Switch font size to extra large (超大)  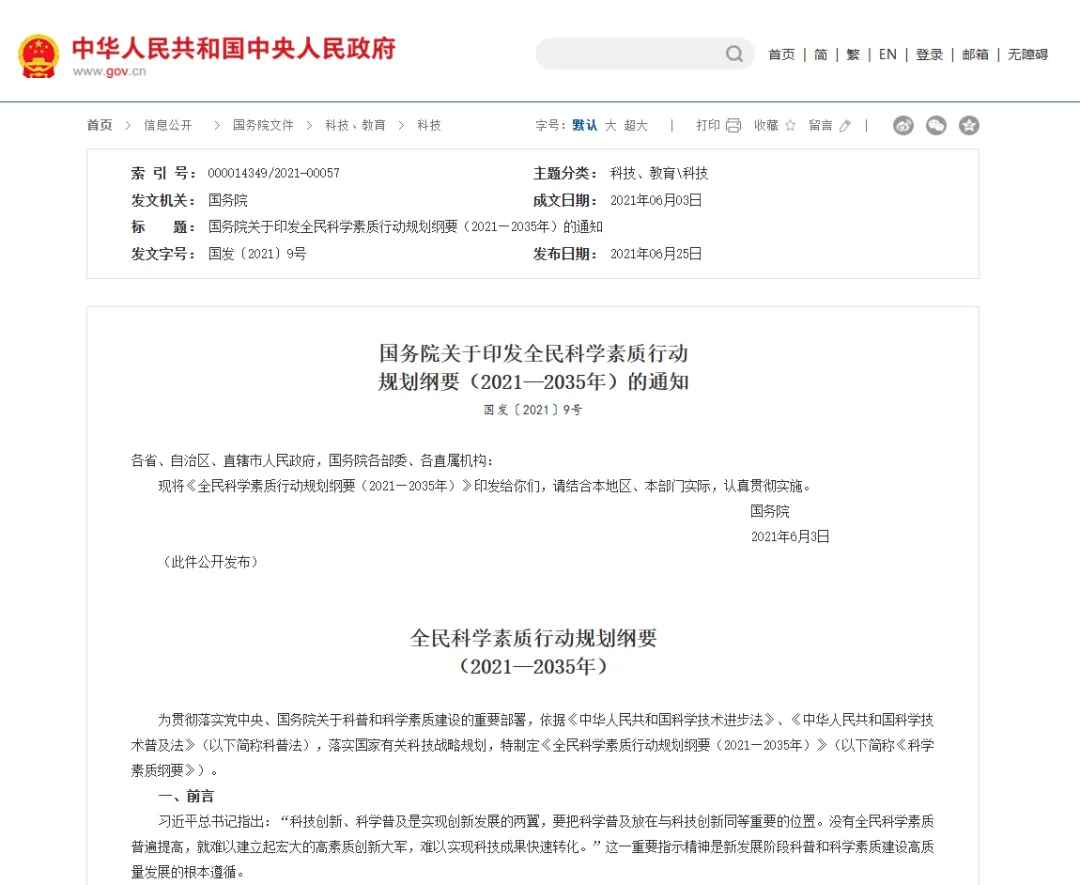[636, 125]
